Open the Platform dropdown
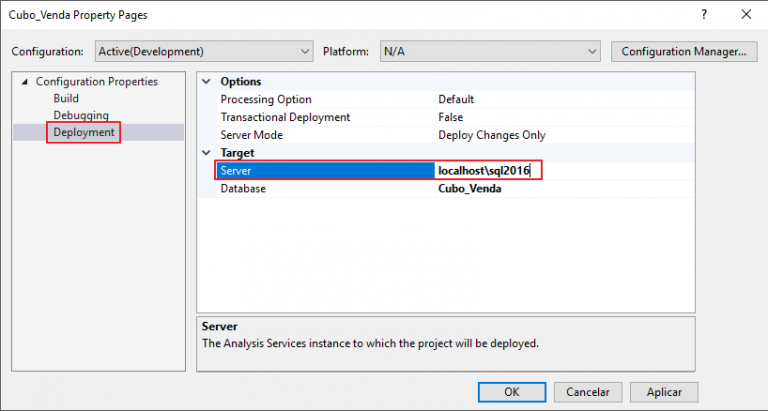This screenshot has width=768, height=411. 490,51
